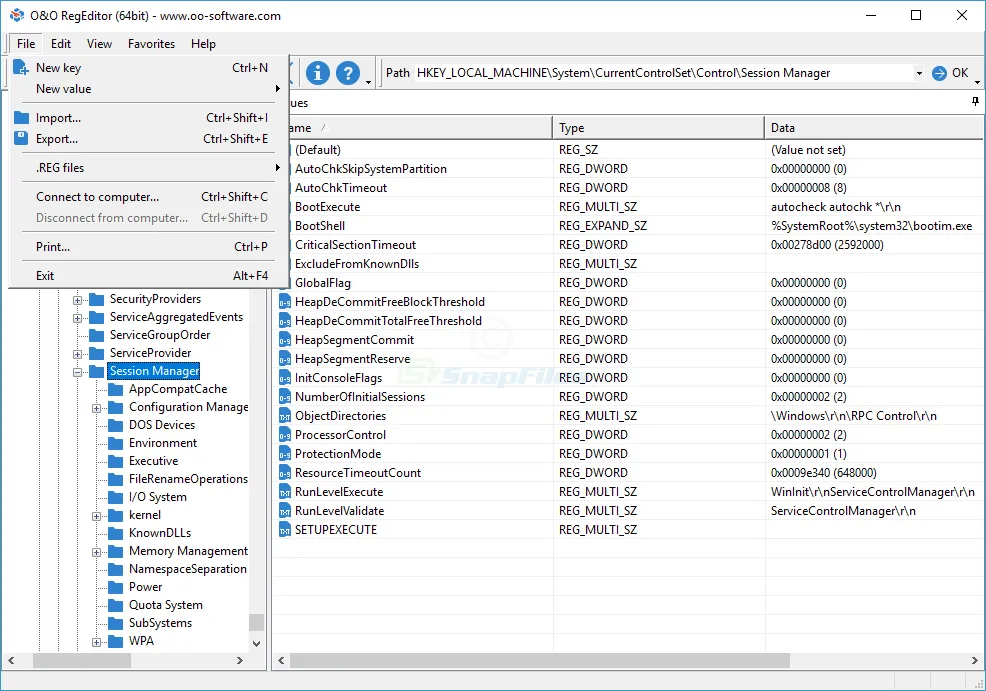Click the Power folder icon in tree
This screenshot has height=691, width=986.
[x=116, y=587]
